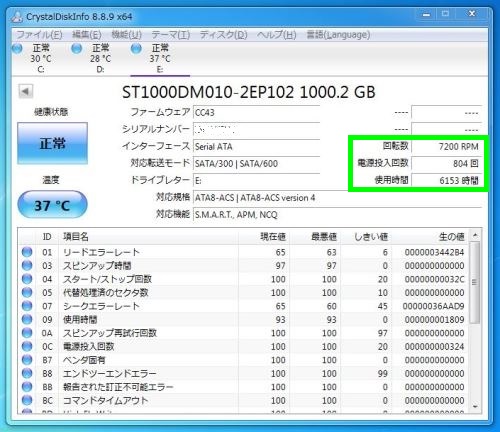Image resolution: width=500 pixels, height=432 pixels.
Task: Click status icon for 09 使用時間
Action: [27, 319]
